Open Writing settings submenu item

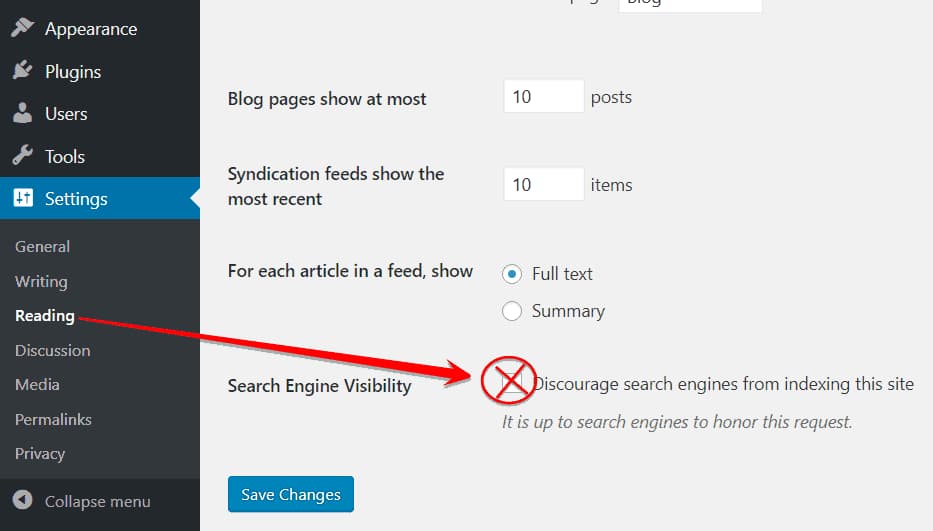coord(41,282)
